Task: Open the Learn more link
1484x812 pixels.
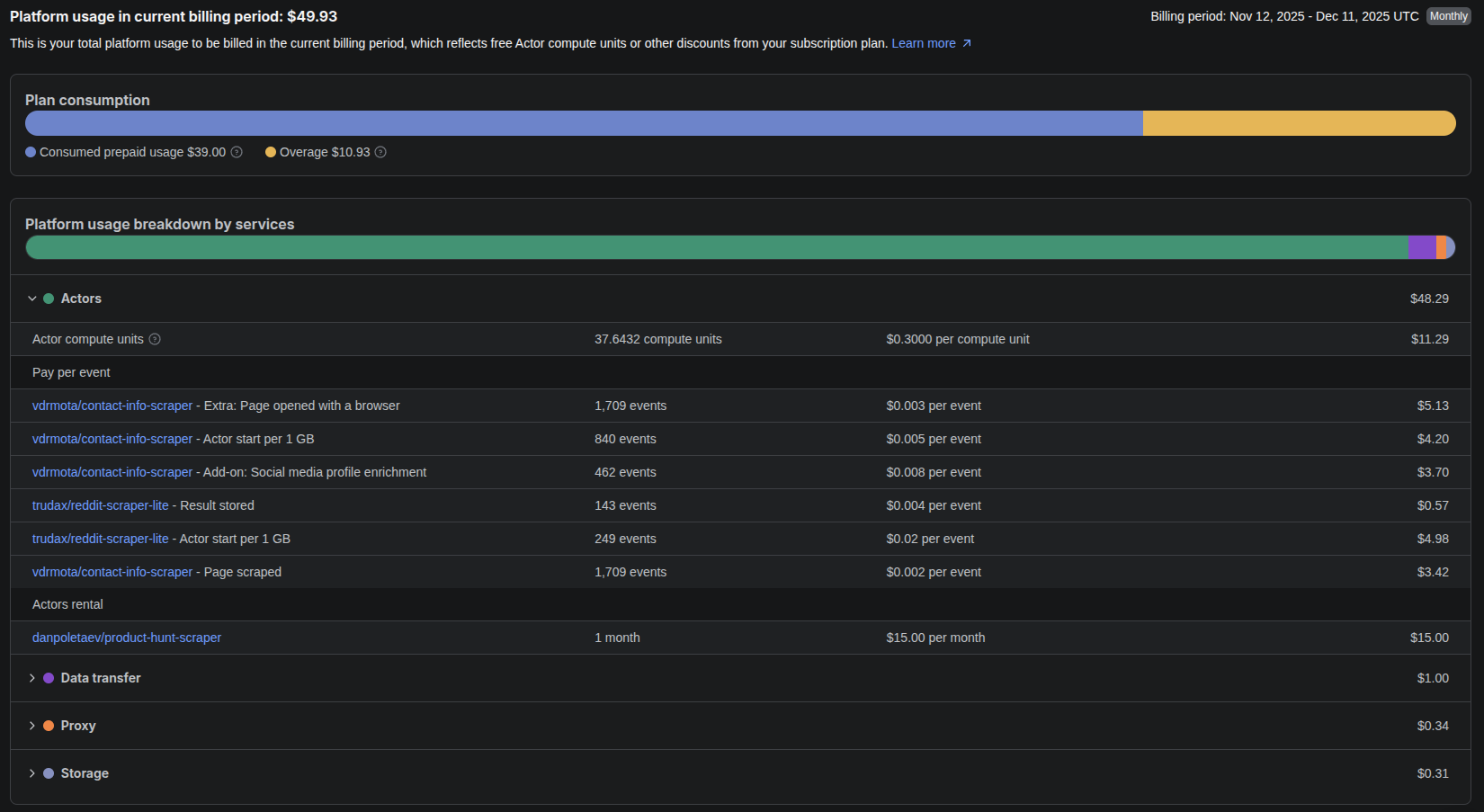Action: [923, 43]
